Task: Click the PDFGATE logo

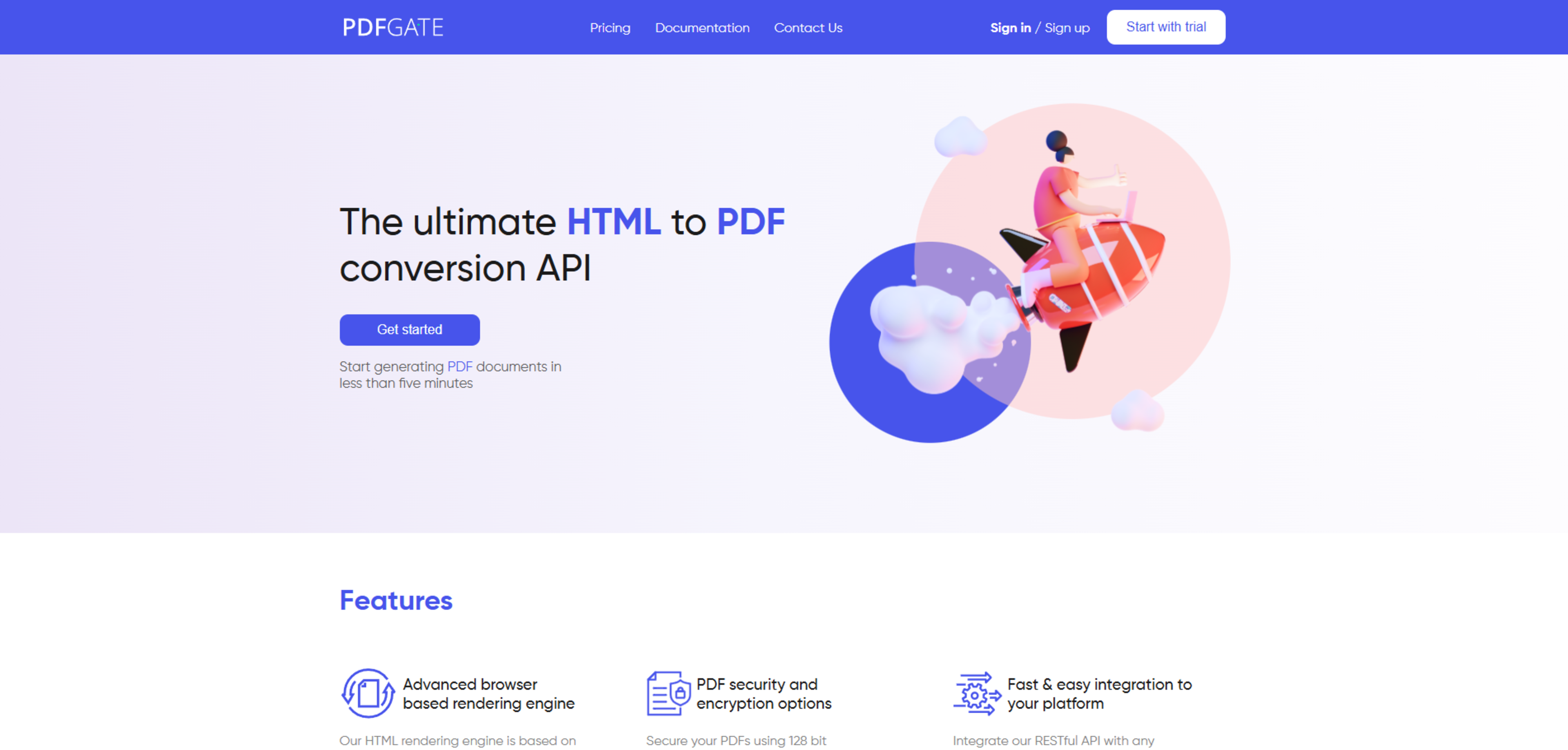Action: click(392, 27)
